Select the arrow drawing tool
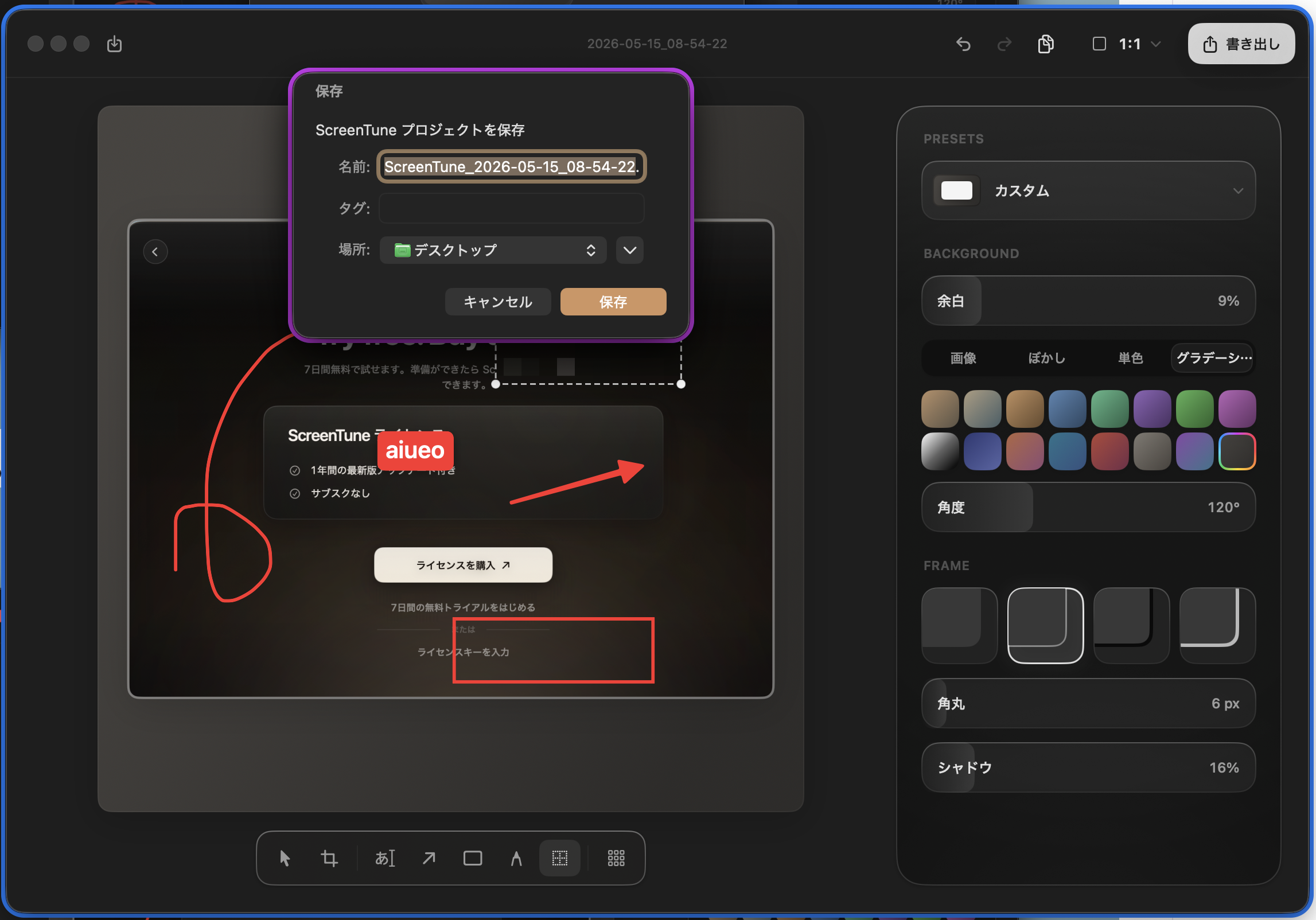Image resolution: width=1316 pixels, height=920 pixels. [x=429, y=858]
